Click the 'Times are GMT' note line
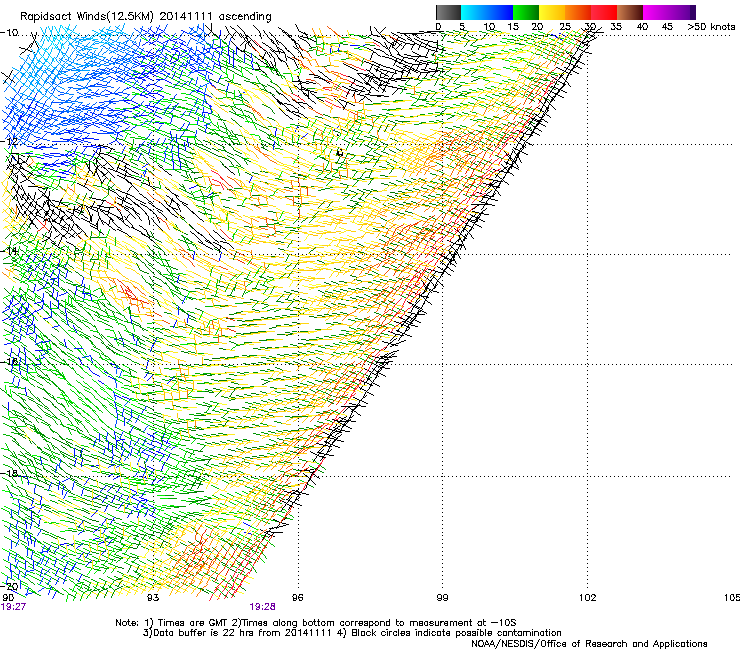The width and height of the screenshot is (740, 650). pos(316,623)
